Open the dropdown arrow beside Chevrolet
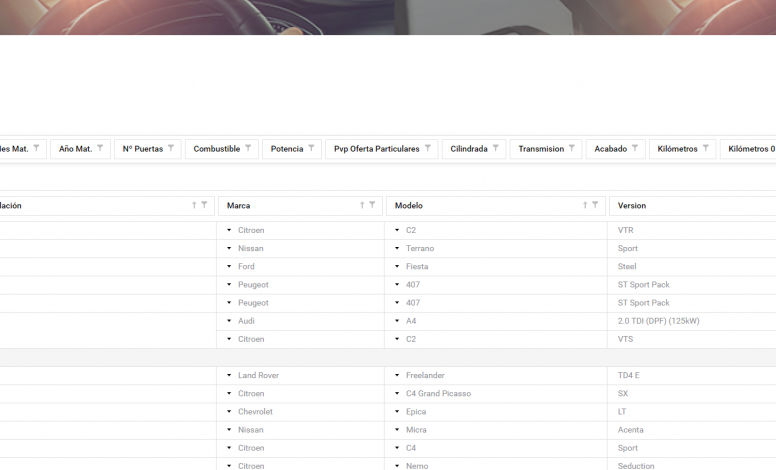The height and width of the screenshot is (470, 776). [229, 412]
